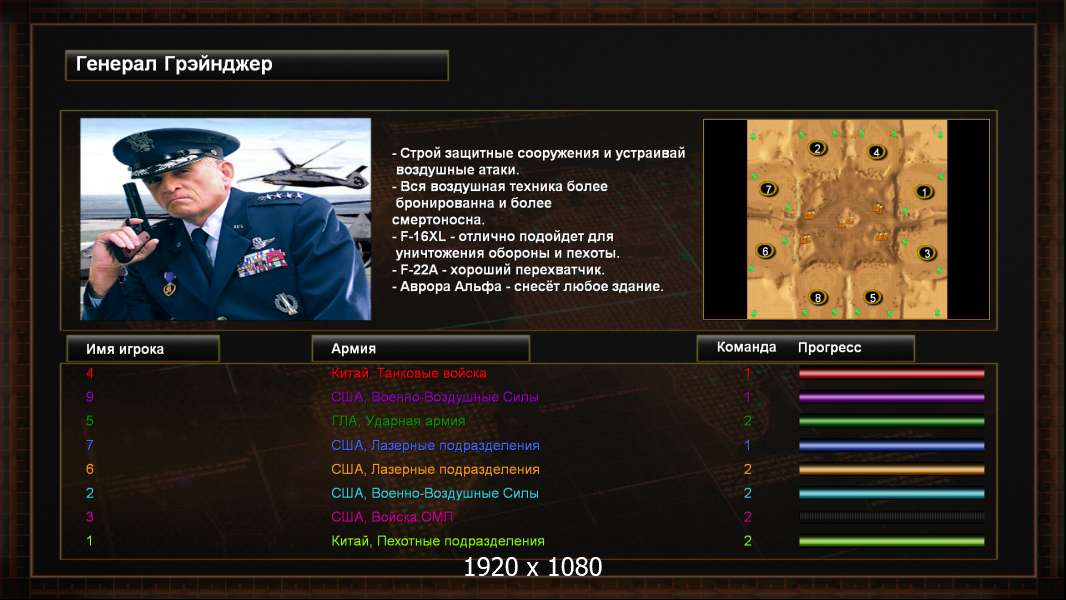Click purple 'США, Военно-Воздушные Силы' army
Image resolution: width=1066 pixels, height=600 pixels.
(x=434, y=397)
